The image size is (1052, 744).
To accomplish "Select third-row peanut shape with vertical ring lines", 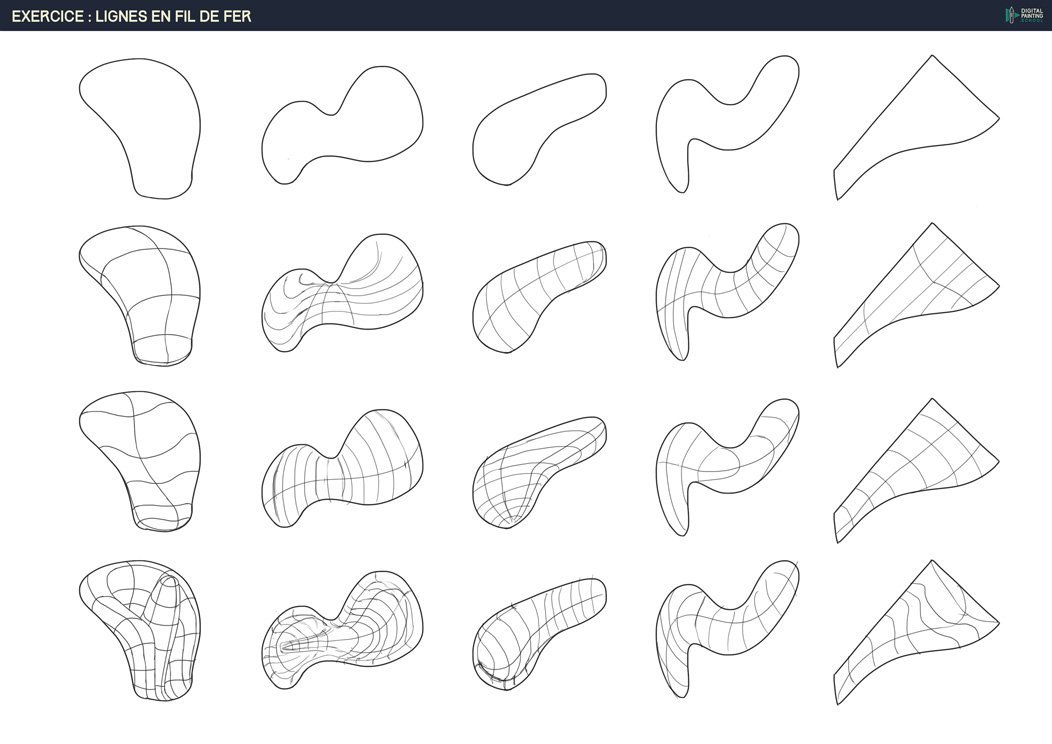I will [x=340, y=465].
